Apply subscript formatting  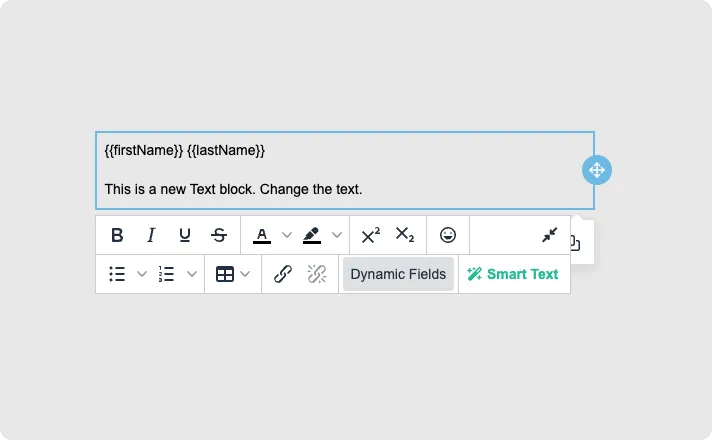click(x=405, y=235)
